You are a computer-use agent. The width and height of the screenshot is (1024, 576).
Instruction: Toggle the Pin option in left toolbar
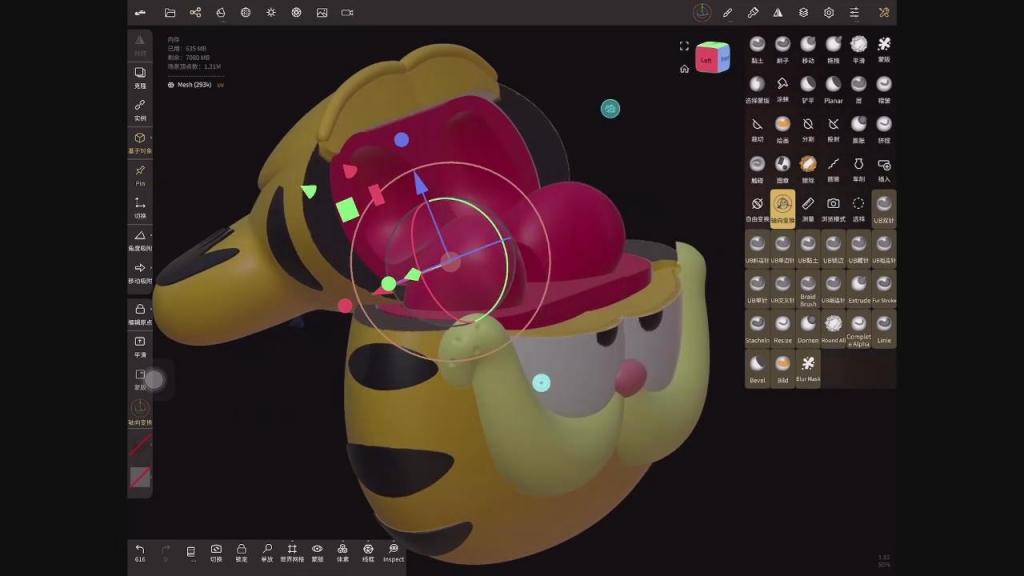(140, 175)
